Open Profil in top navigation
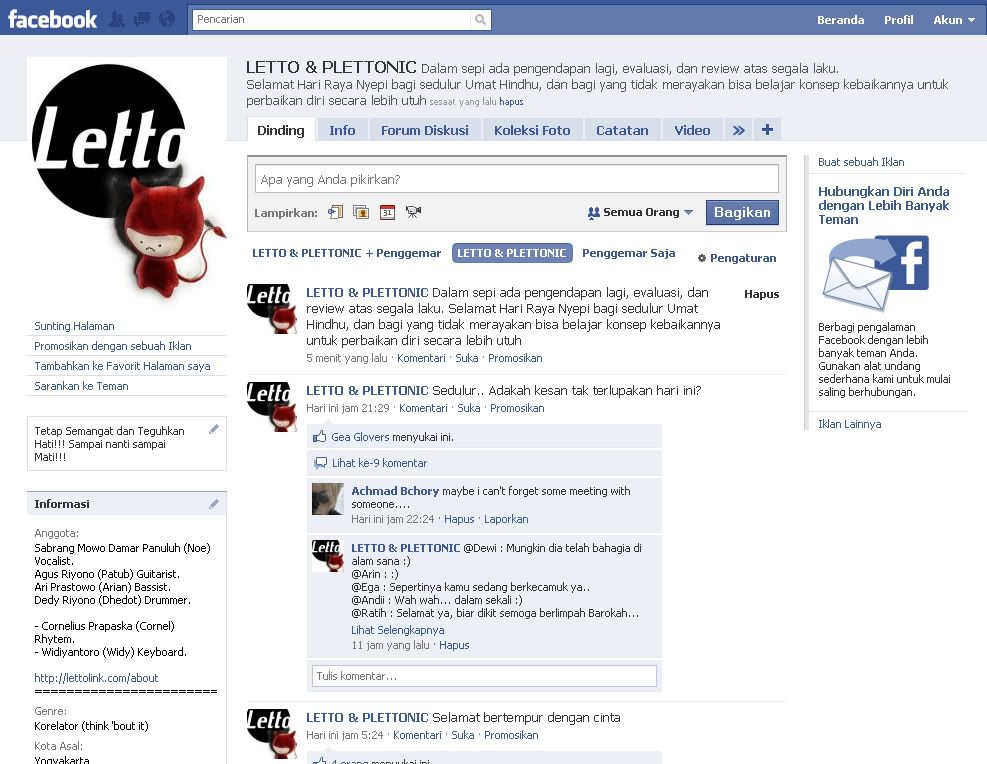The height and width of the screenshot is (764, 987). pos(898,20)
